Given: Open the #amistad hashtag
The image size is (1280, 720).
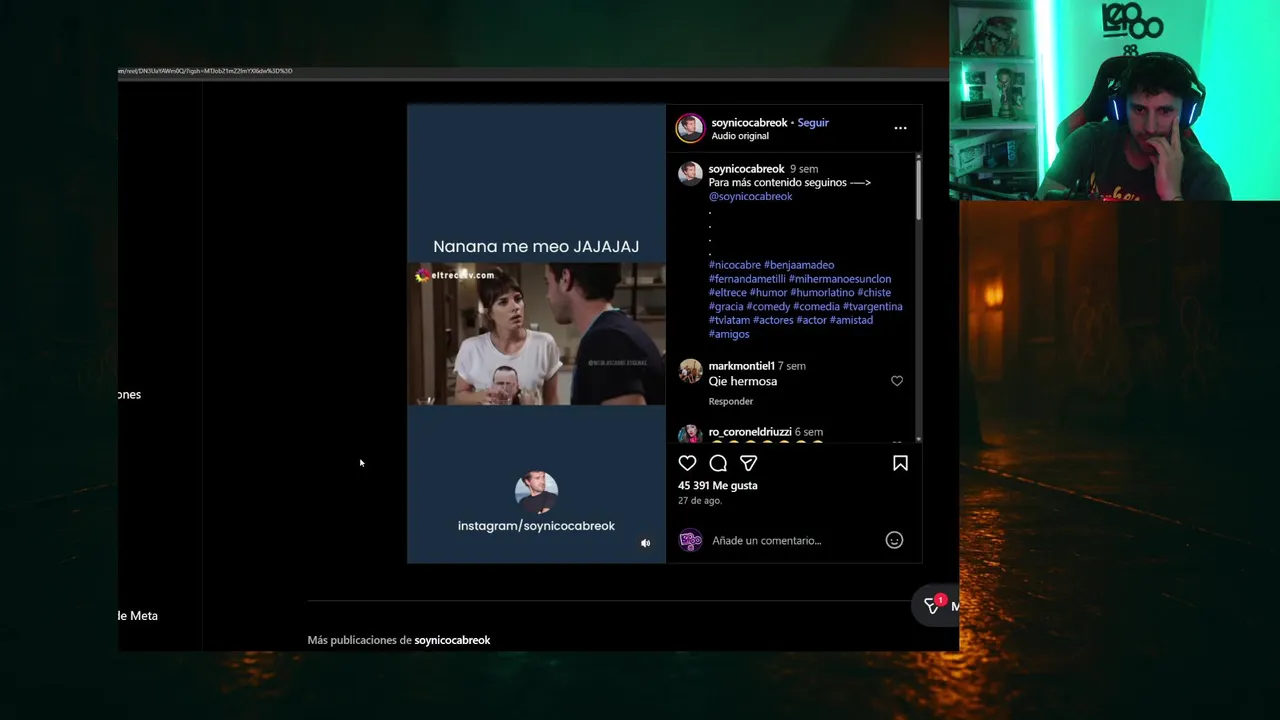Looking at the screenshot, I should 851,320.
